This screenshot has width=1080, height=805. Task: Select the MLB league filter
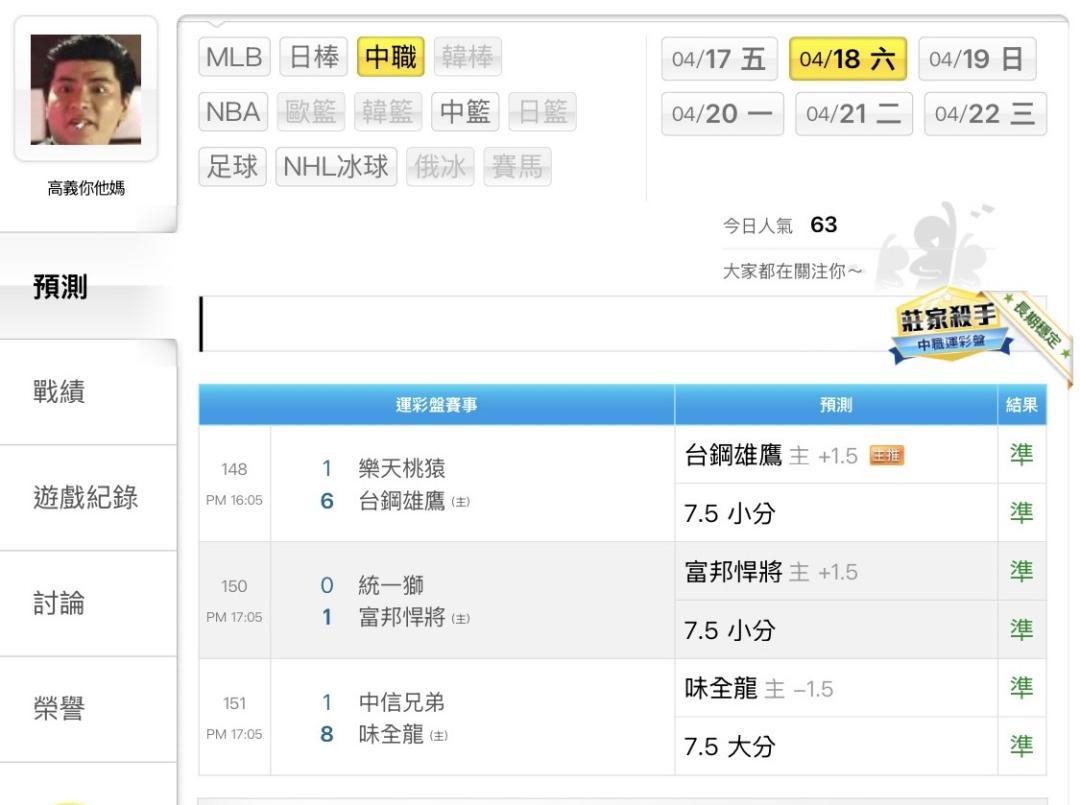click(x=234, y=58)
